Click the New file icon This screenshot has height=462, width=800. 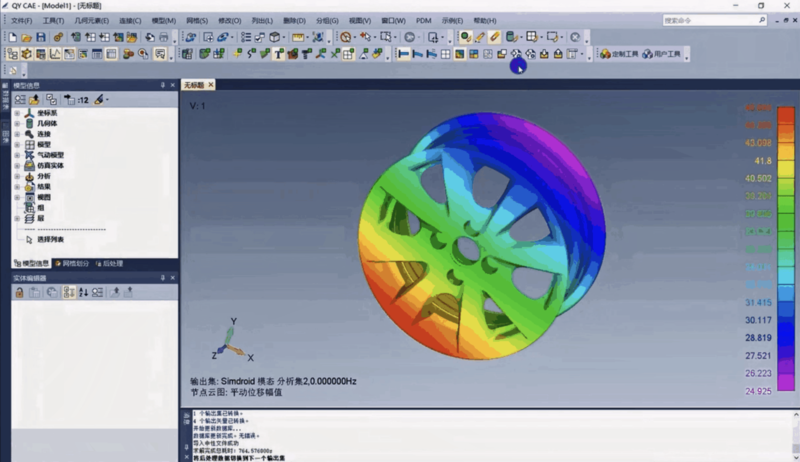(13, 37)
